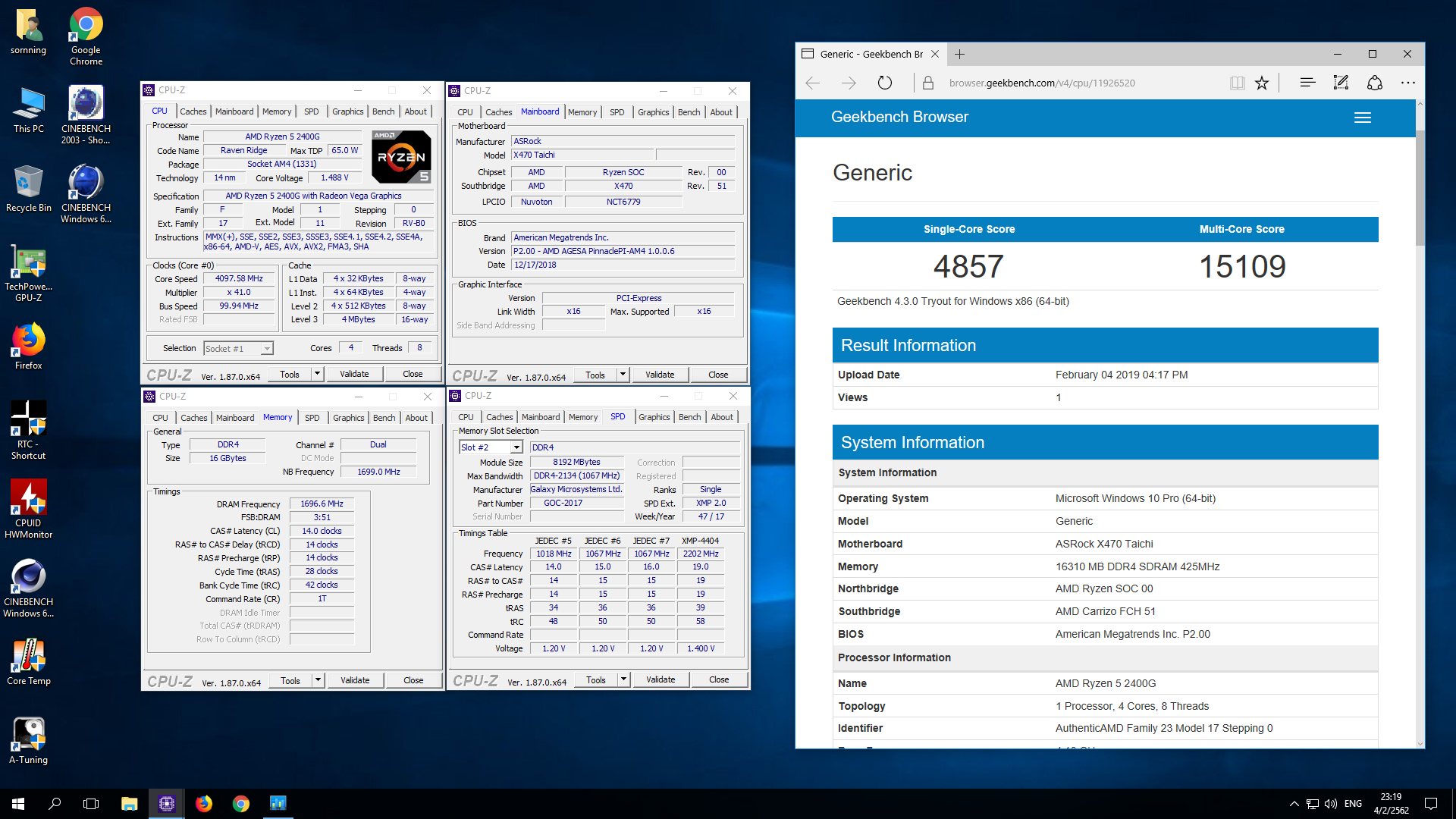The height and width of the screenshot is (819, 1456).
Task: Select About tab in SPD CPU-Z window
Action: pyautogui.click(x=722, y=417)
